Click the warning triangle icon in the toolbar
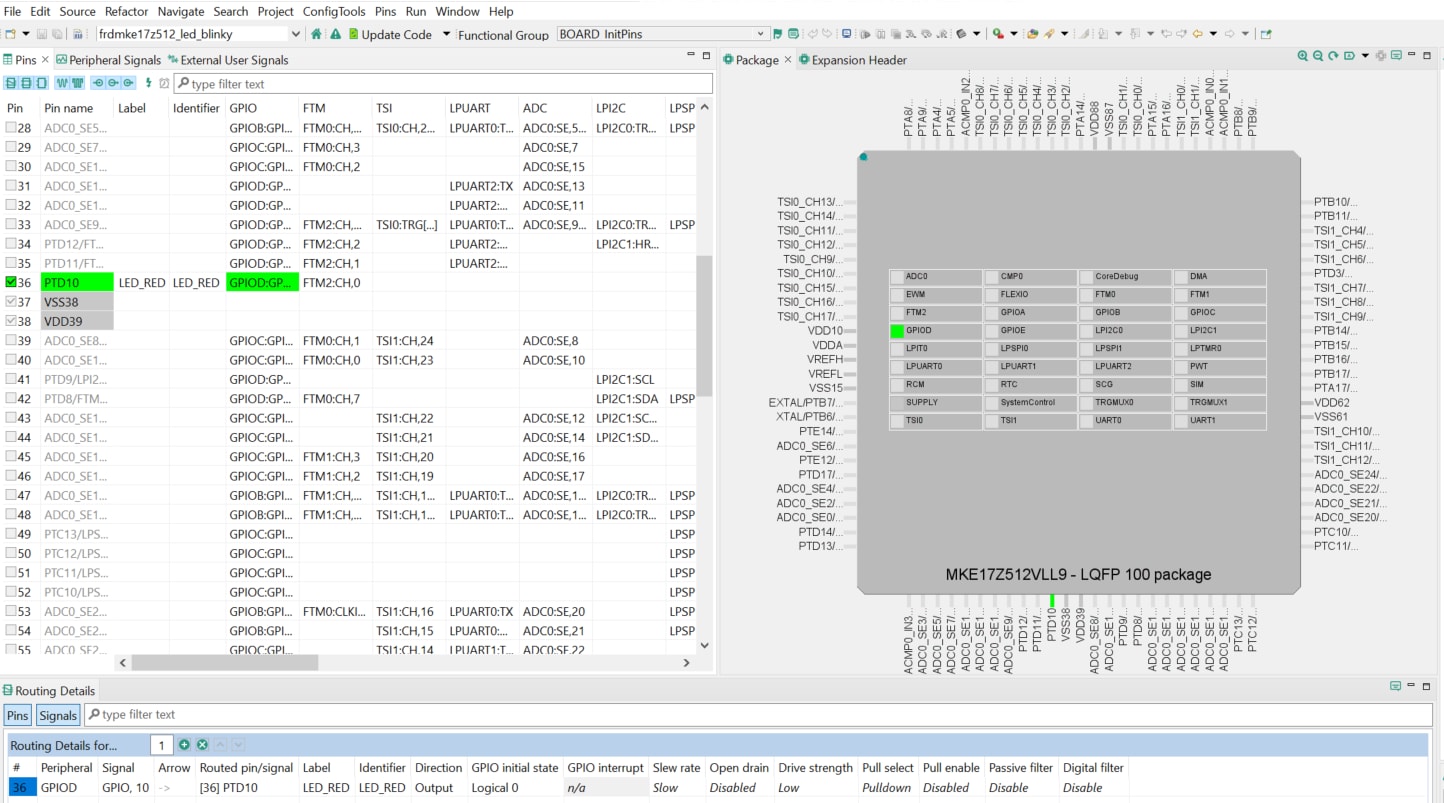 [336, 34]
